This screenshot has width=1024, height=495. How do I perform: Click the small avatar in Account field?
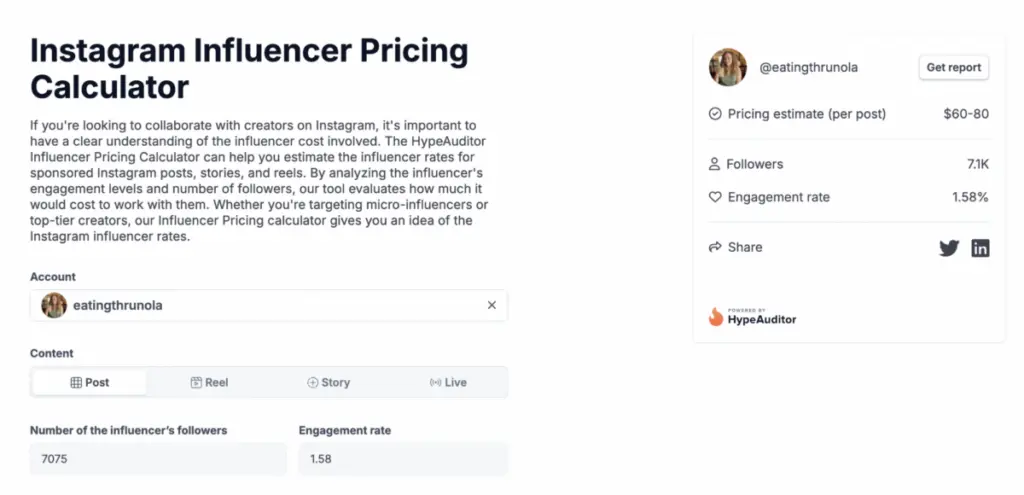(x=54, y=305)
